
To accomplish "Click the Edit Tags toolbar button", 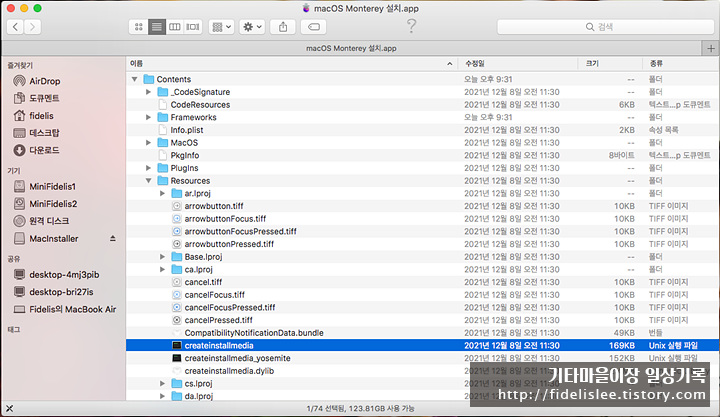I will 314,27.
